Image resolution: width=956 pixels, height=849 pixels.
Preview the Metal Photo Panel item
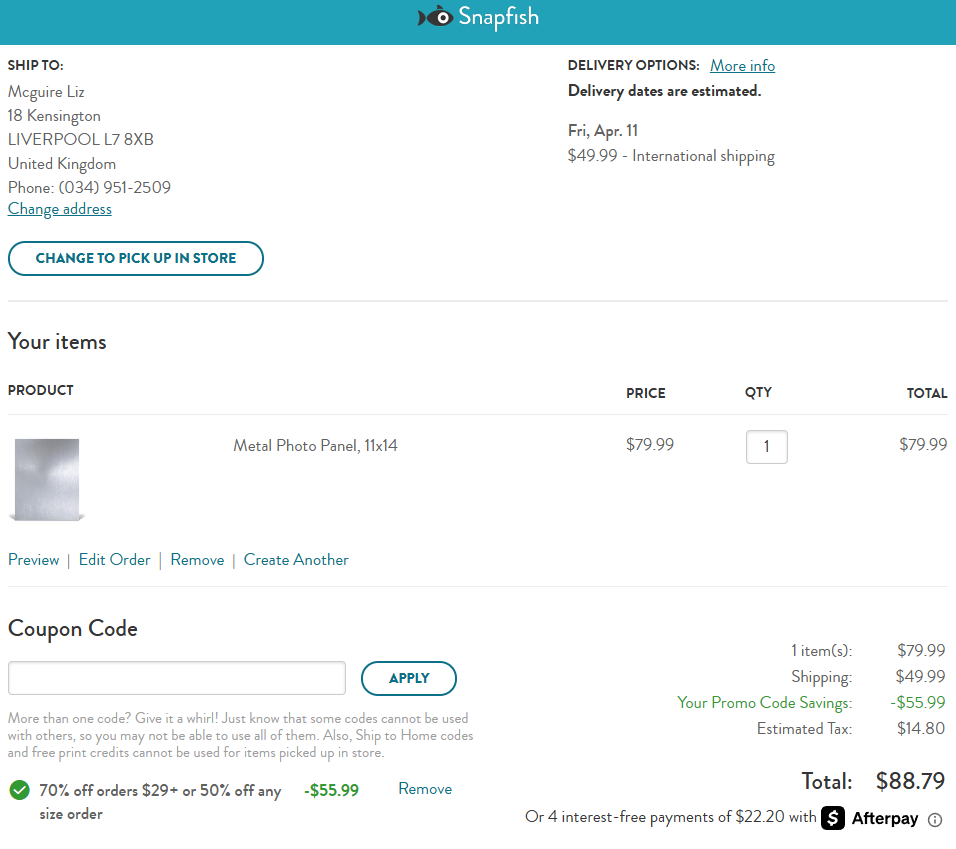tap(34, 559)
